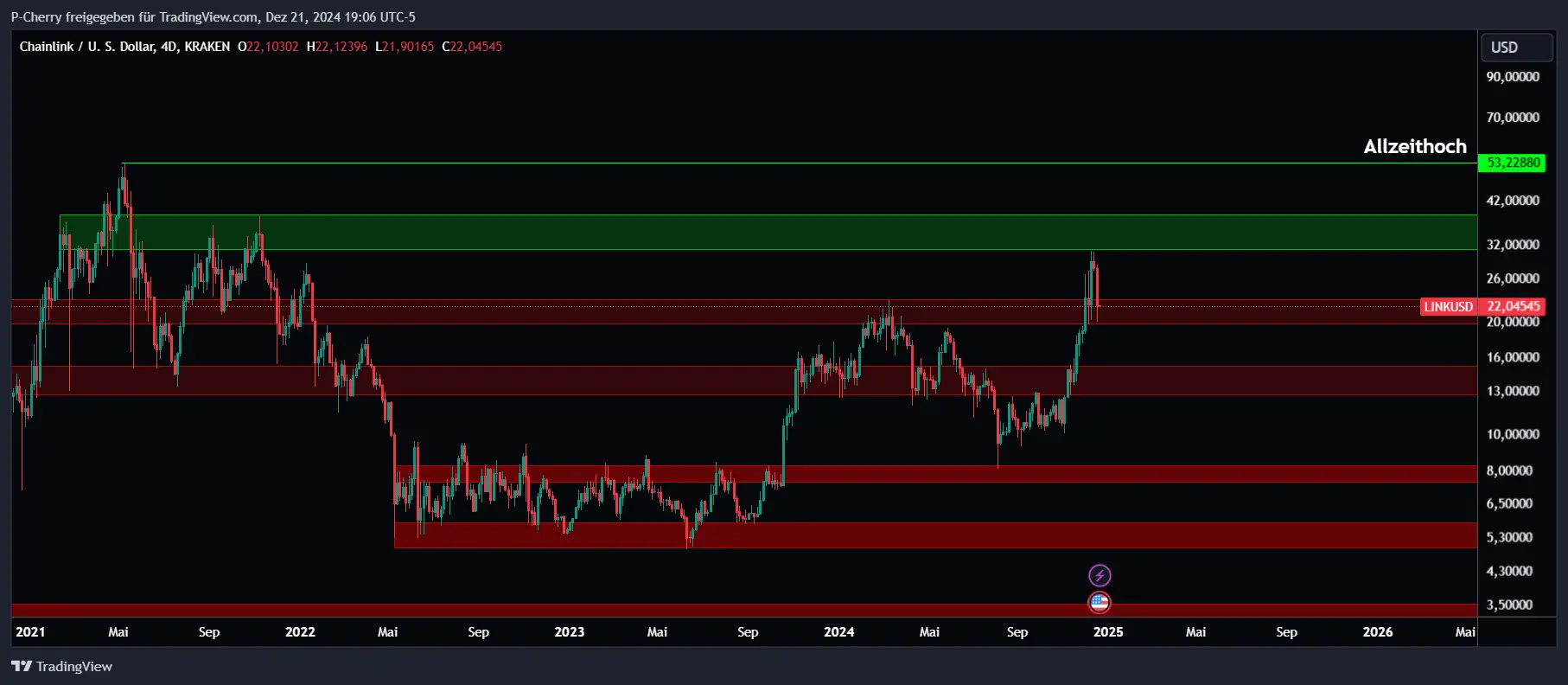Open the USD currency selector
The width and height of the screenshot is (1568, 685).
[x=1517, y=48]
